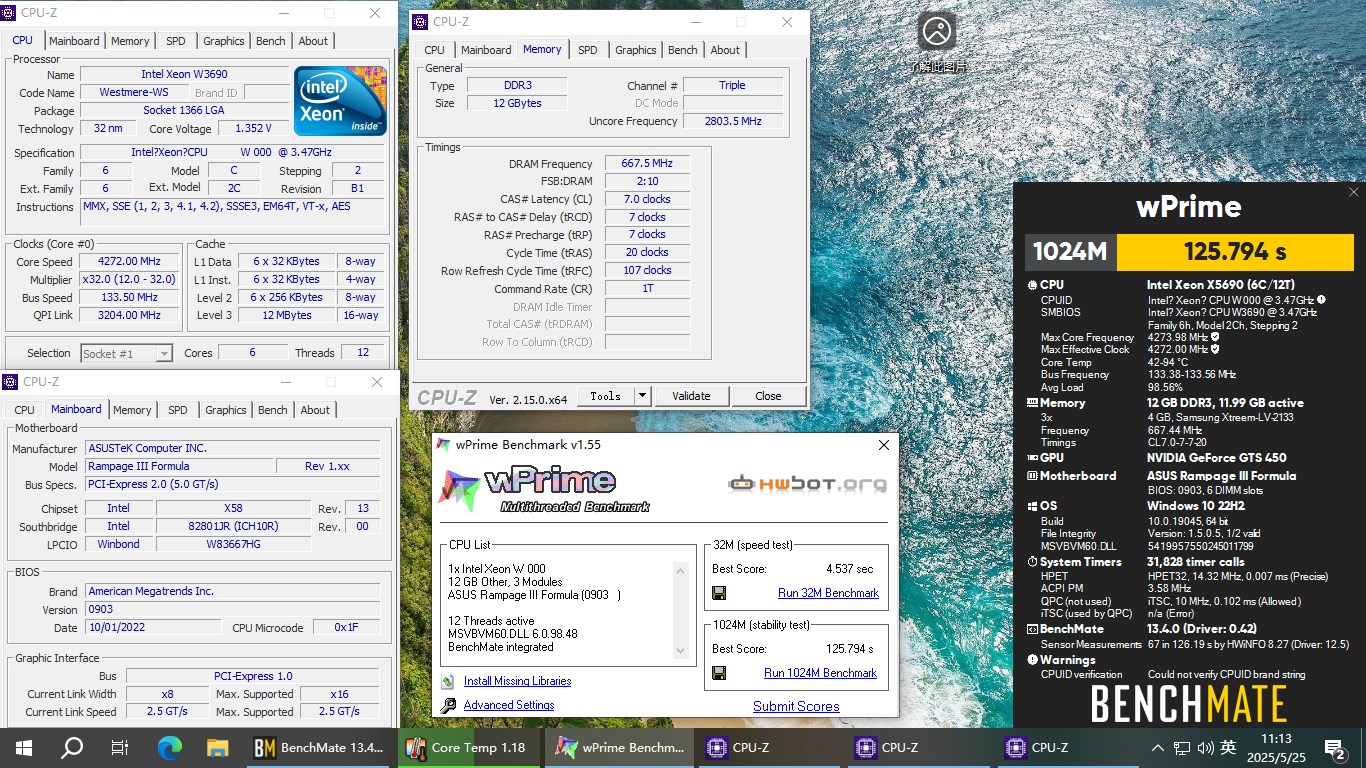The image size is (1366, 768).
Task: Click the Submit Scores link
Action: (x=796, y=706)
